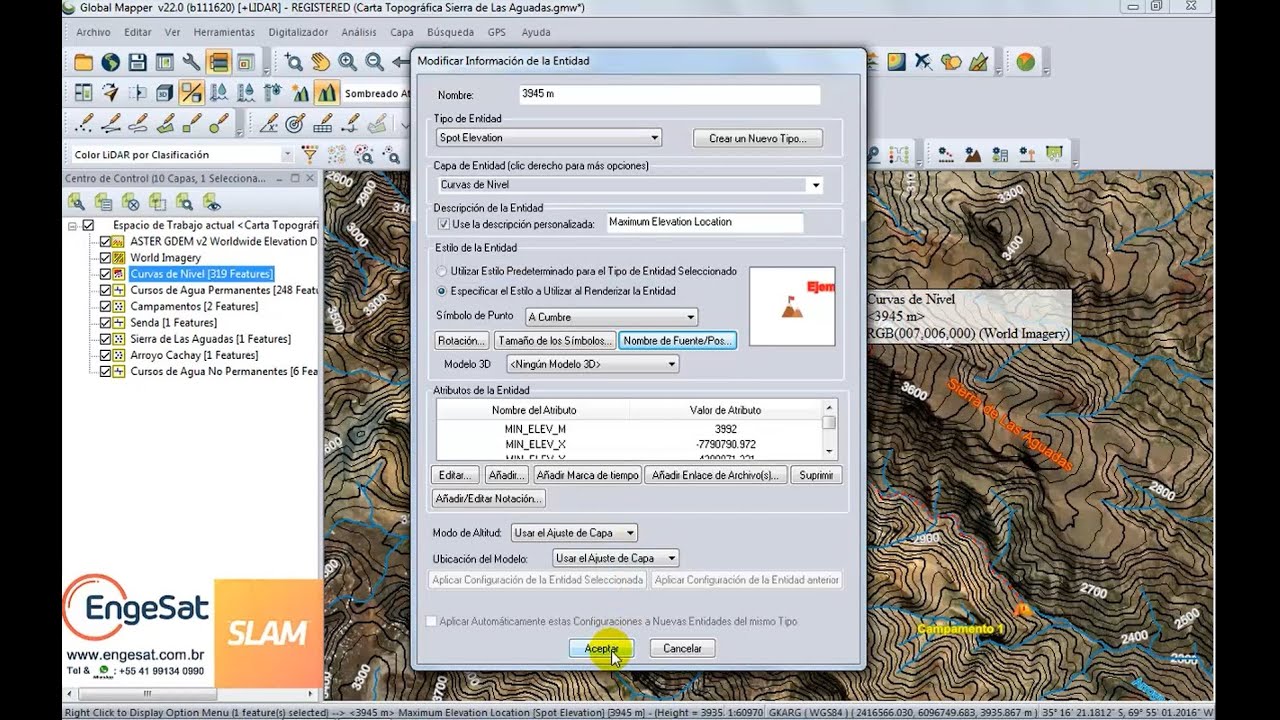Uncheck 'Use la descripción personalizada' checkbox
This screenshot has width=1280, height=720.
[444, 225]
